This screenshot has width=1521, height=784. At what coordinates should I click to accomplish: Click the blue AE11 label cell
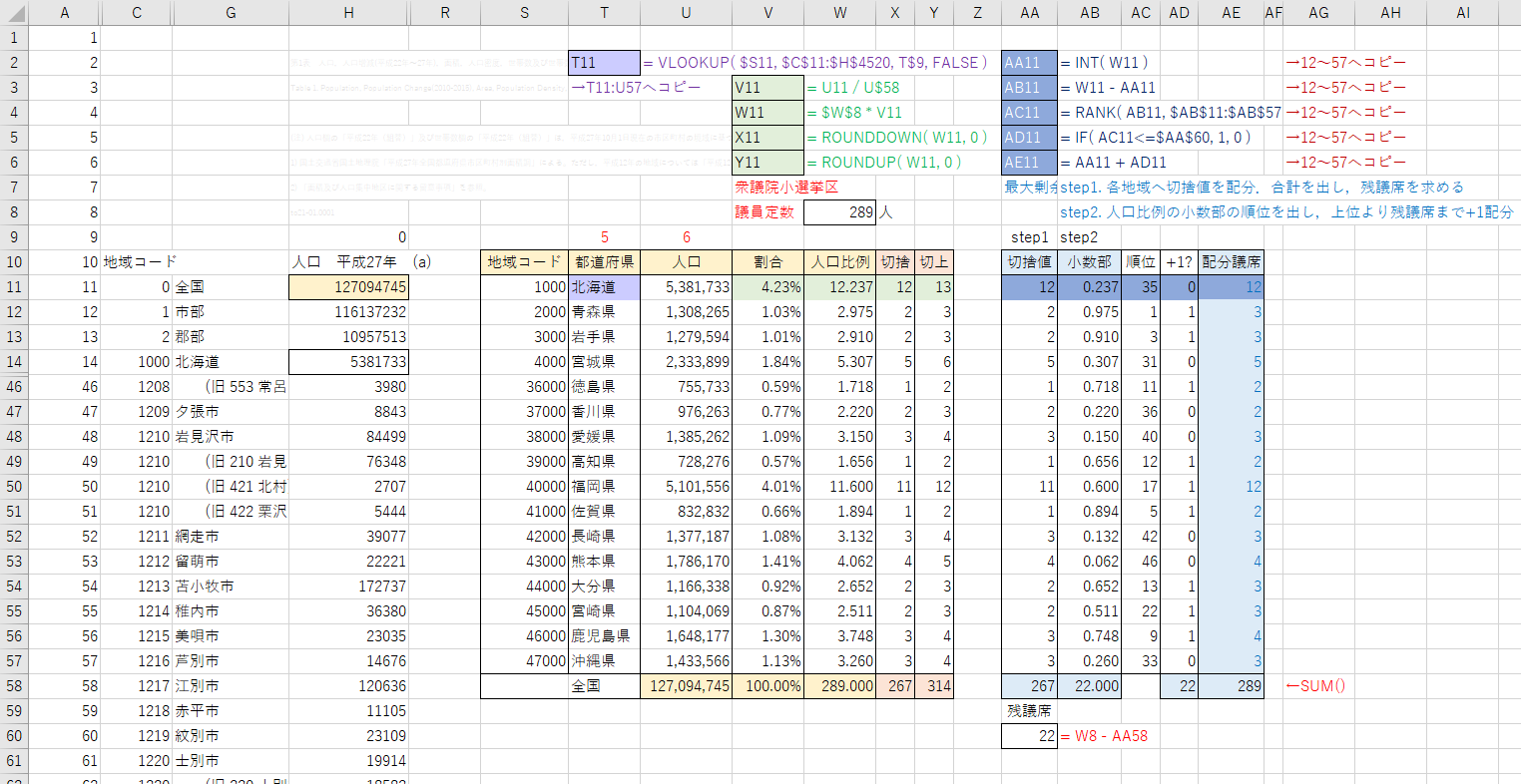(1030, 163)
